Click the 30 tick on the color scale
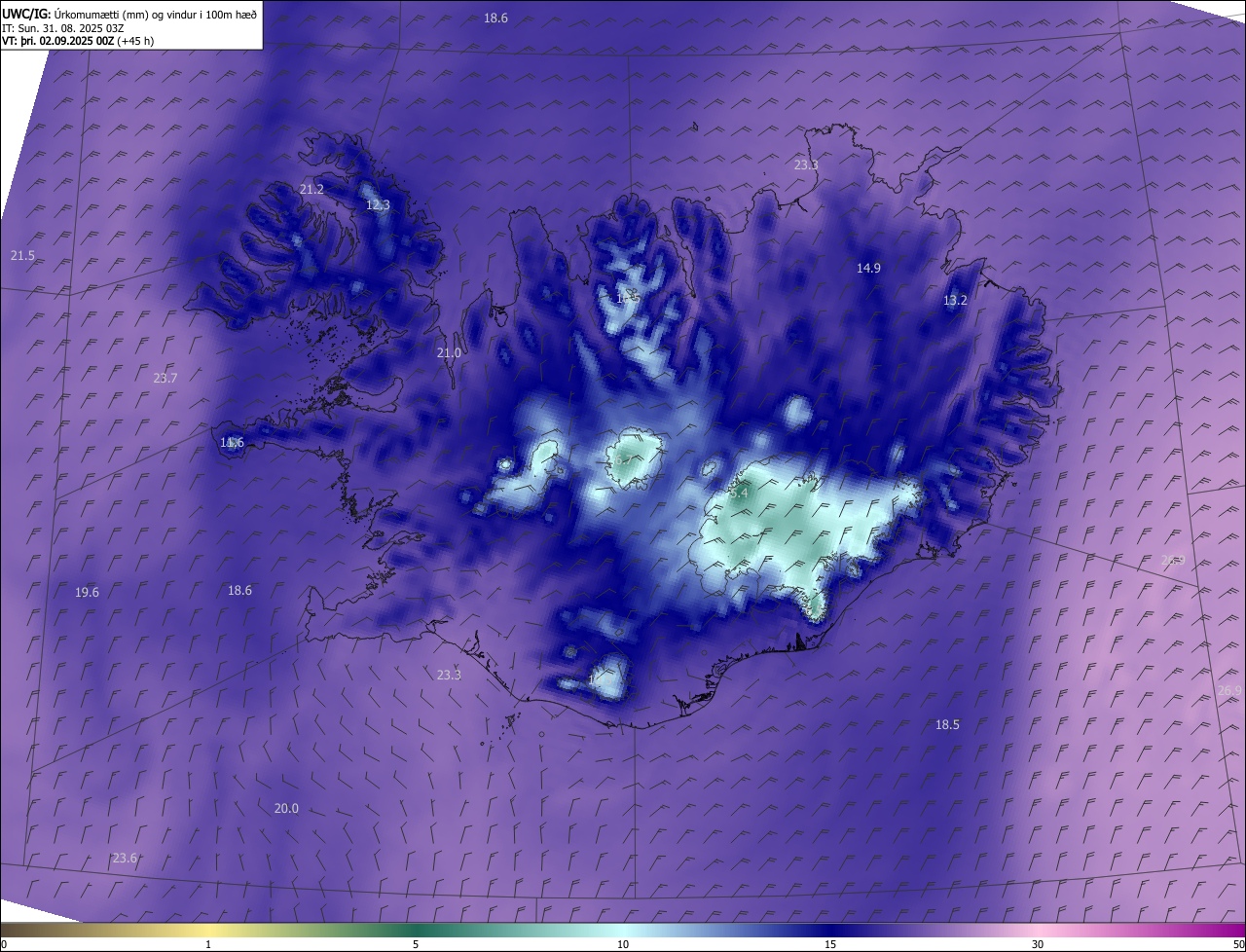 [x=1038, y=945]
